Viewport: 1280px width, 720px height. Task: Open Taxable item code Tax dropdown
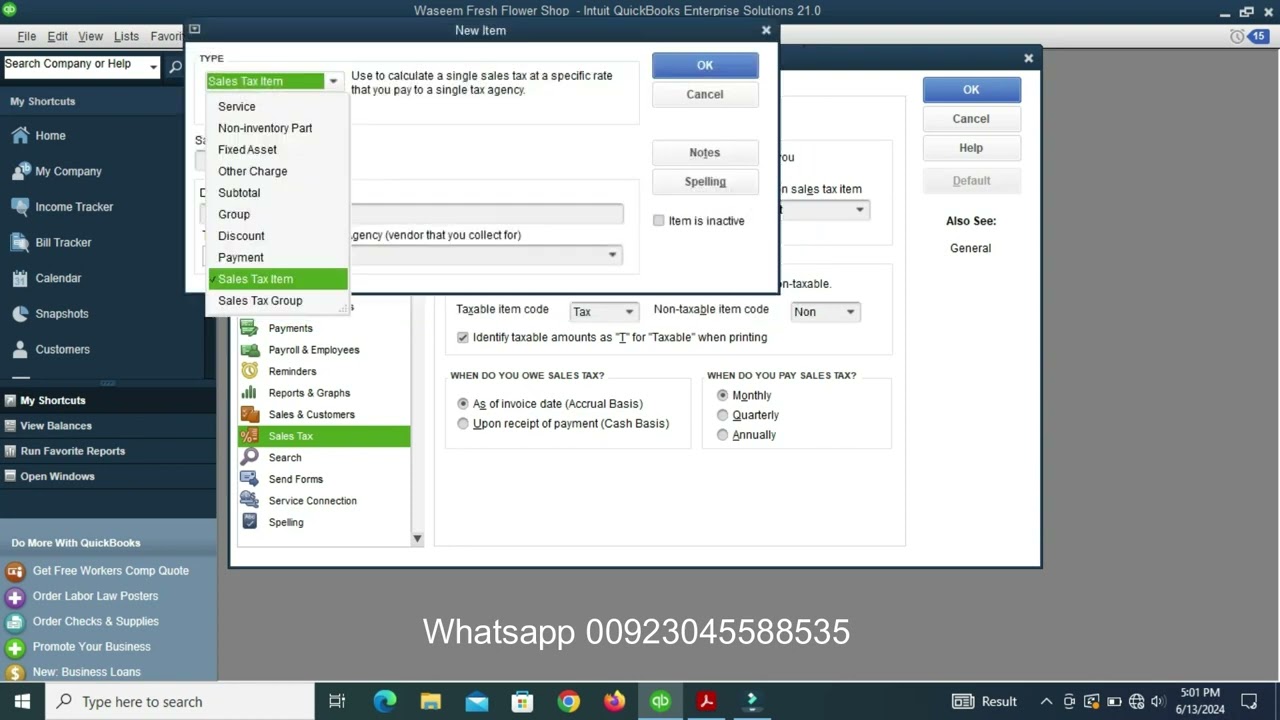point(629,312)
